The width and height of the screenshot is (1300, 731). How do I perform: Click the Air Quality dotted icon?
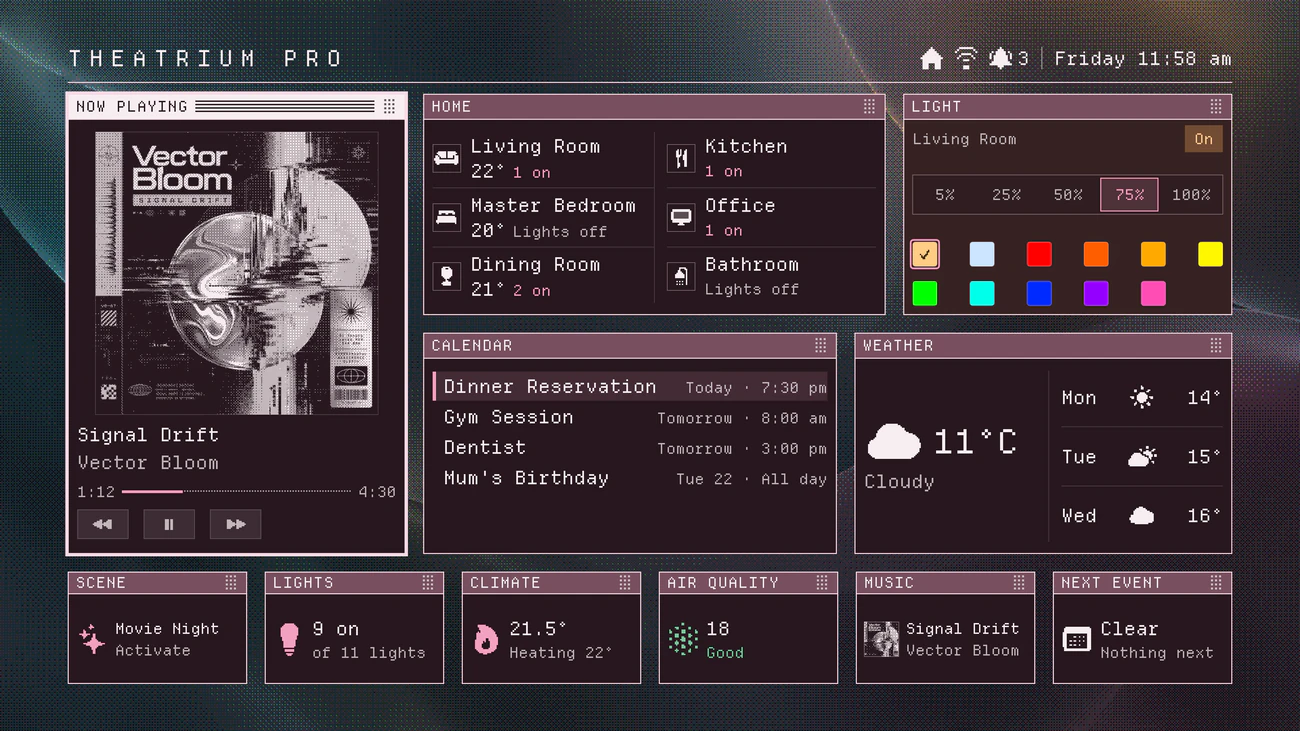[683, 639]
